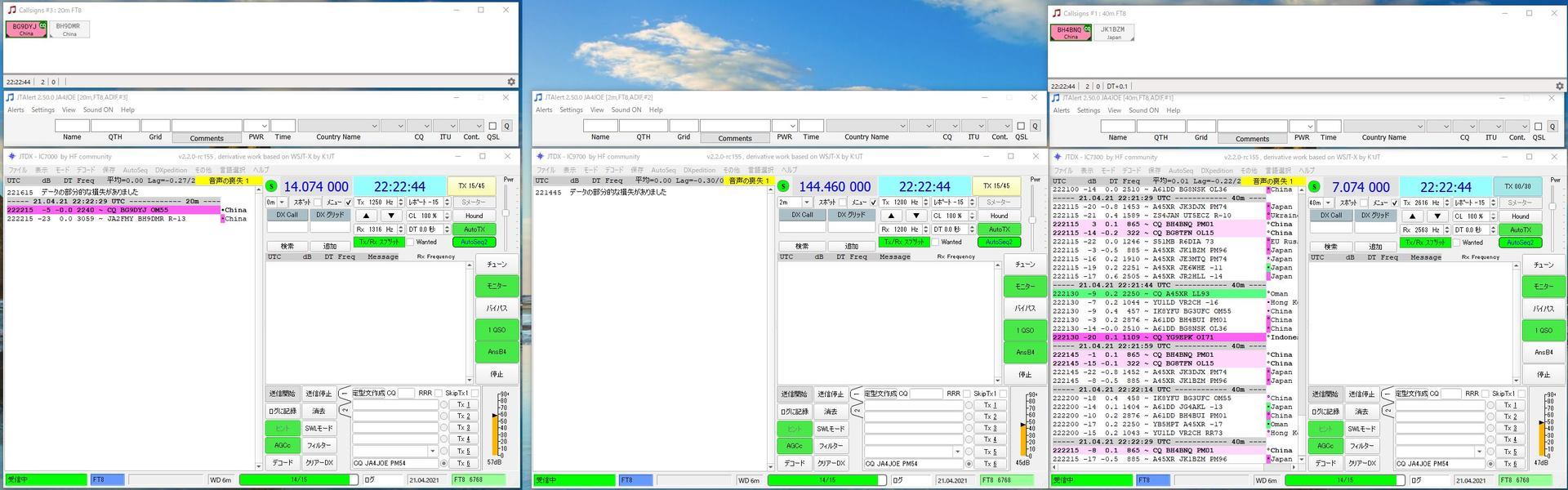Toggle メニュー checkbox in JTDX IC7000
Image resolution: width=1568 pixels, height=490 pixels.
(349, 202)
